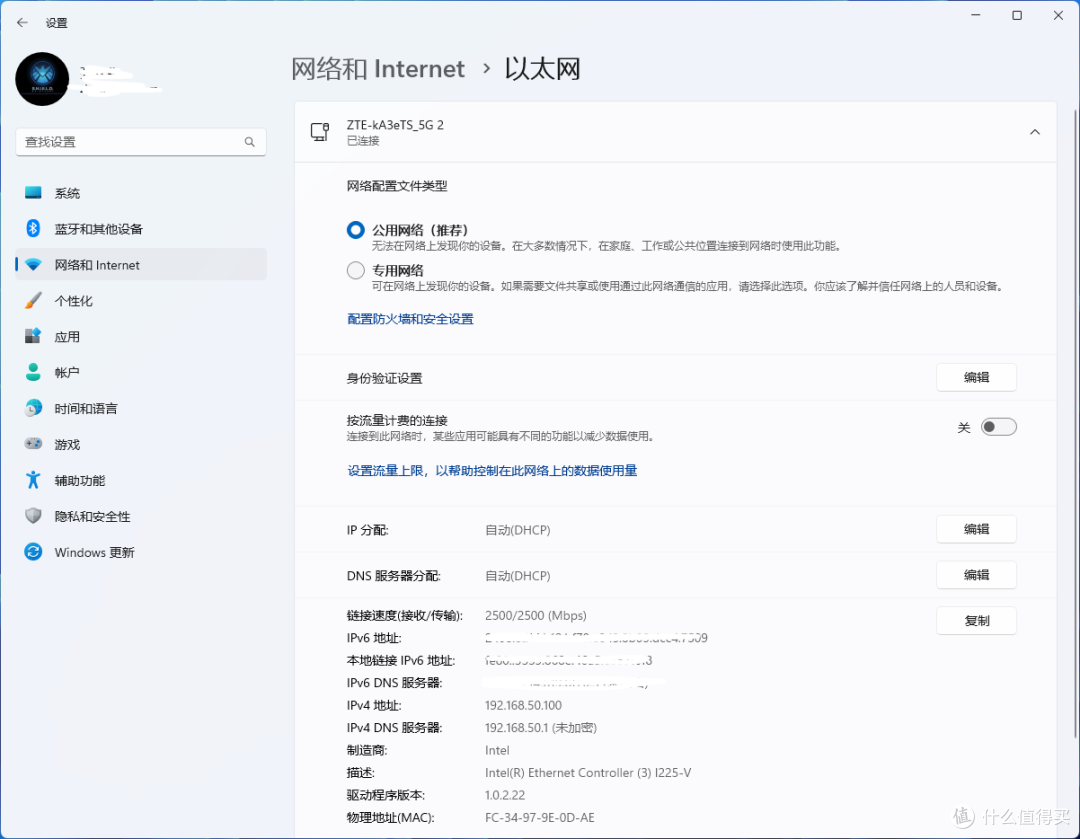Screen dimensions: 1080x839
Task: Click the search magnifier icon
Action: (249, 142)
